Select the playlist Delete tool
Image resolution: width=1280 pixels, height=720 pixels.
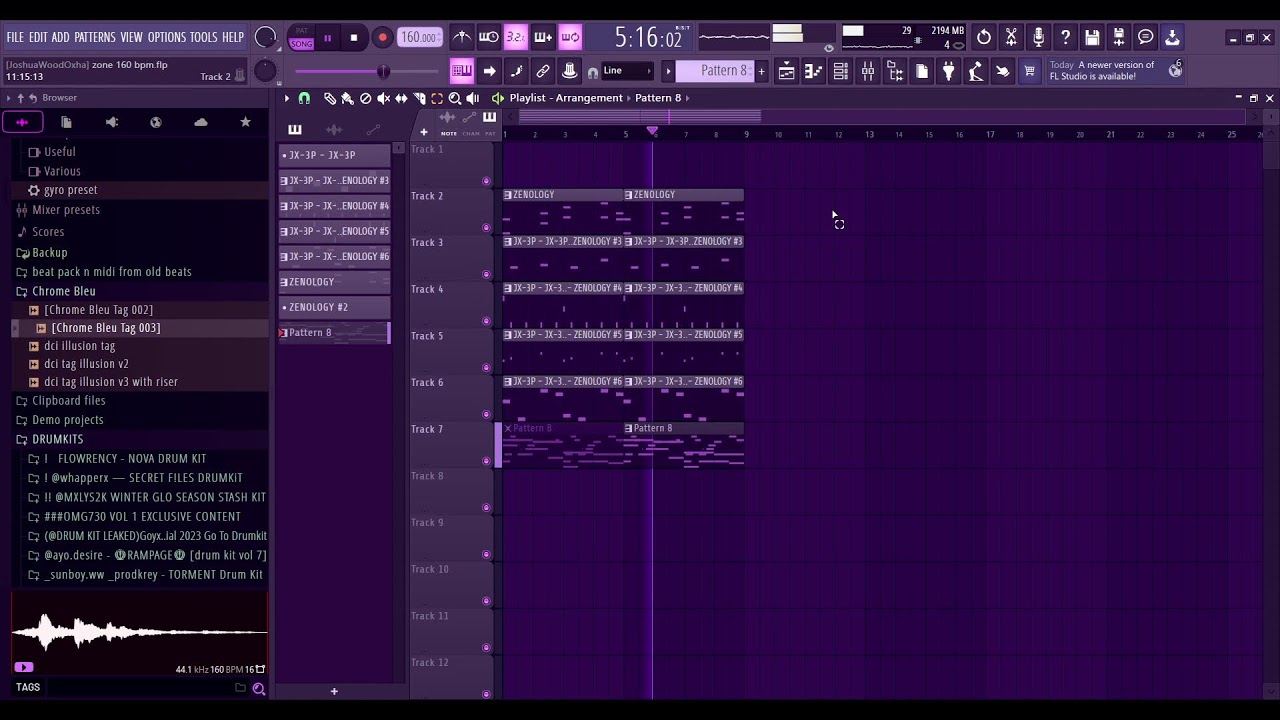[x=365, y=98]
